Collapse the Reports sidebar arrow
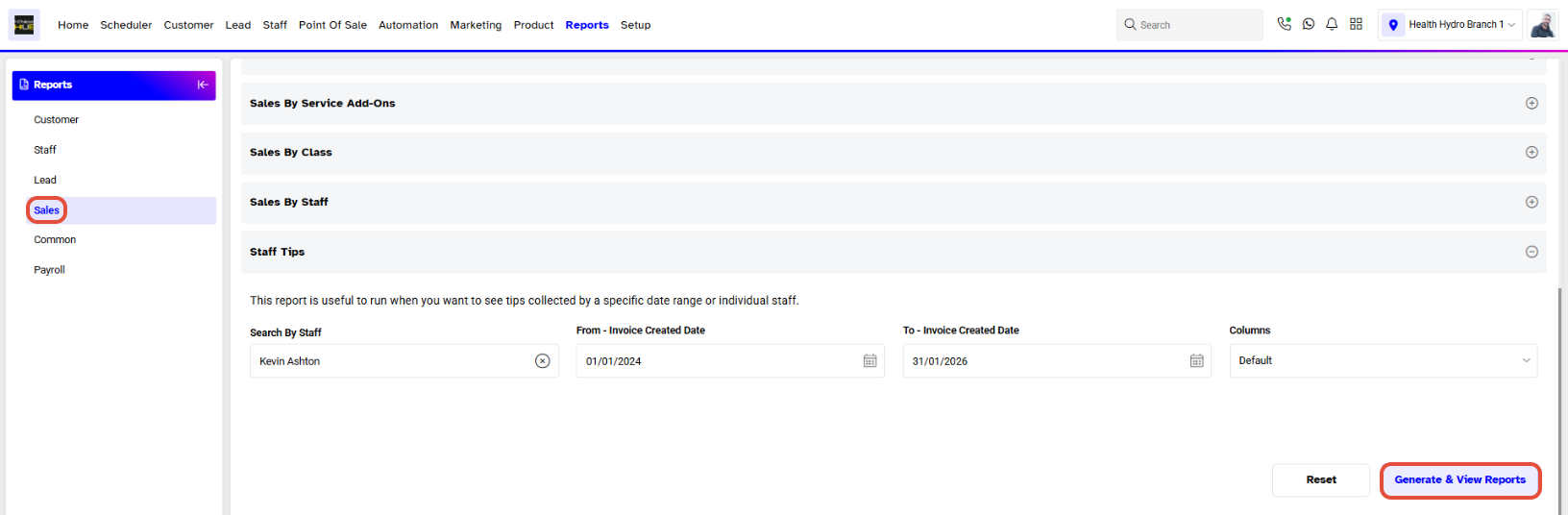This screenshot has width=1568, height=515. [x=203, y=85]
